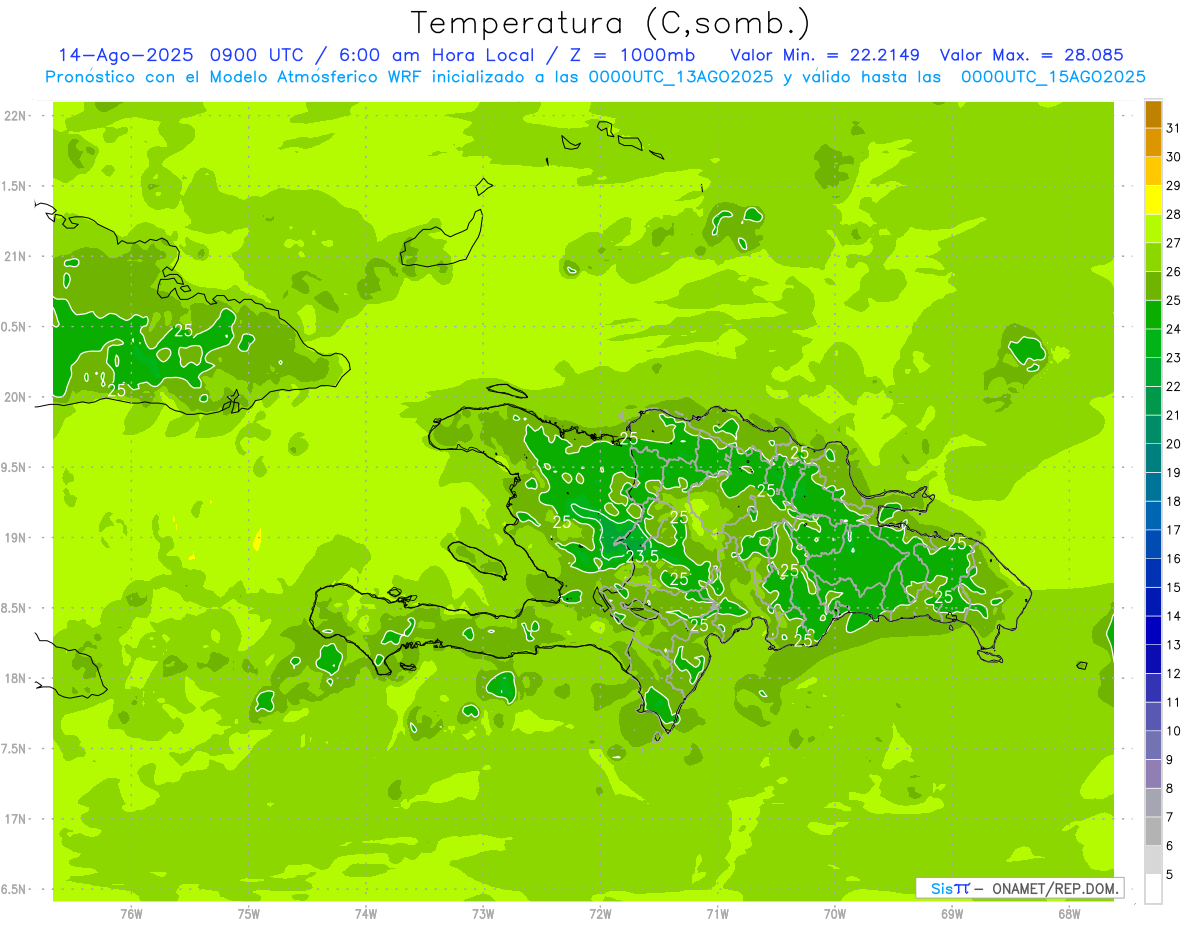
Task: Click the "0900 UTC" time text
Action: [258, 55]
